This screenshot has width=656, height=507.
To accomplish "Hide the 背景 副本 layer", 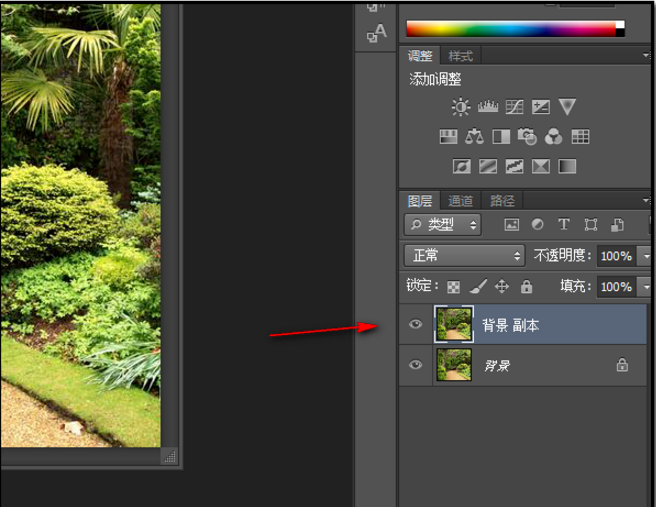I will (415, 324).
